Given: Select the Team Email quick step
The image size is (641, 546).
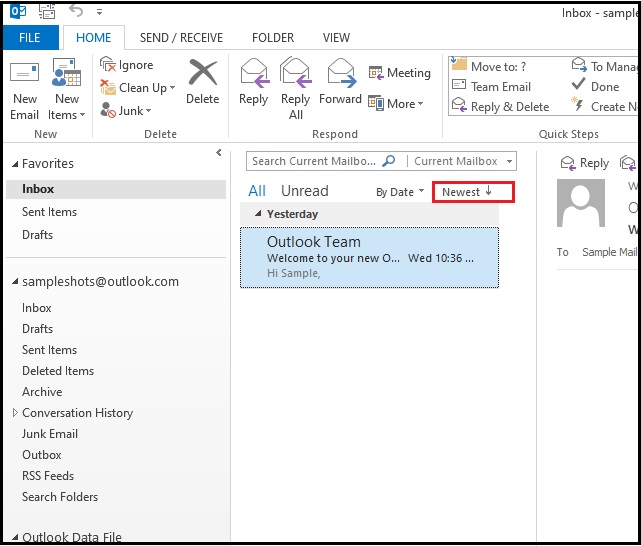Looking at the screenshot, I should 491,86.
